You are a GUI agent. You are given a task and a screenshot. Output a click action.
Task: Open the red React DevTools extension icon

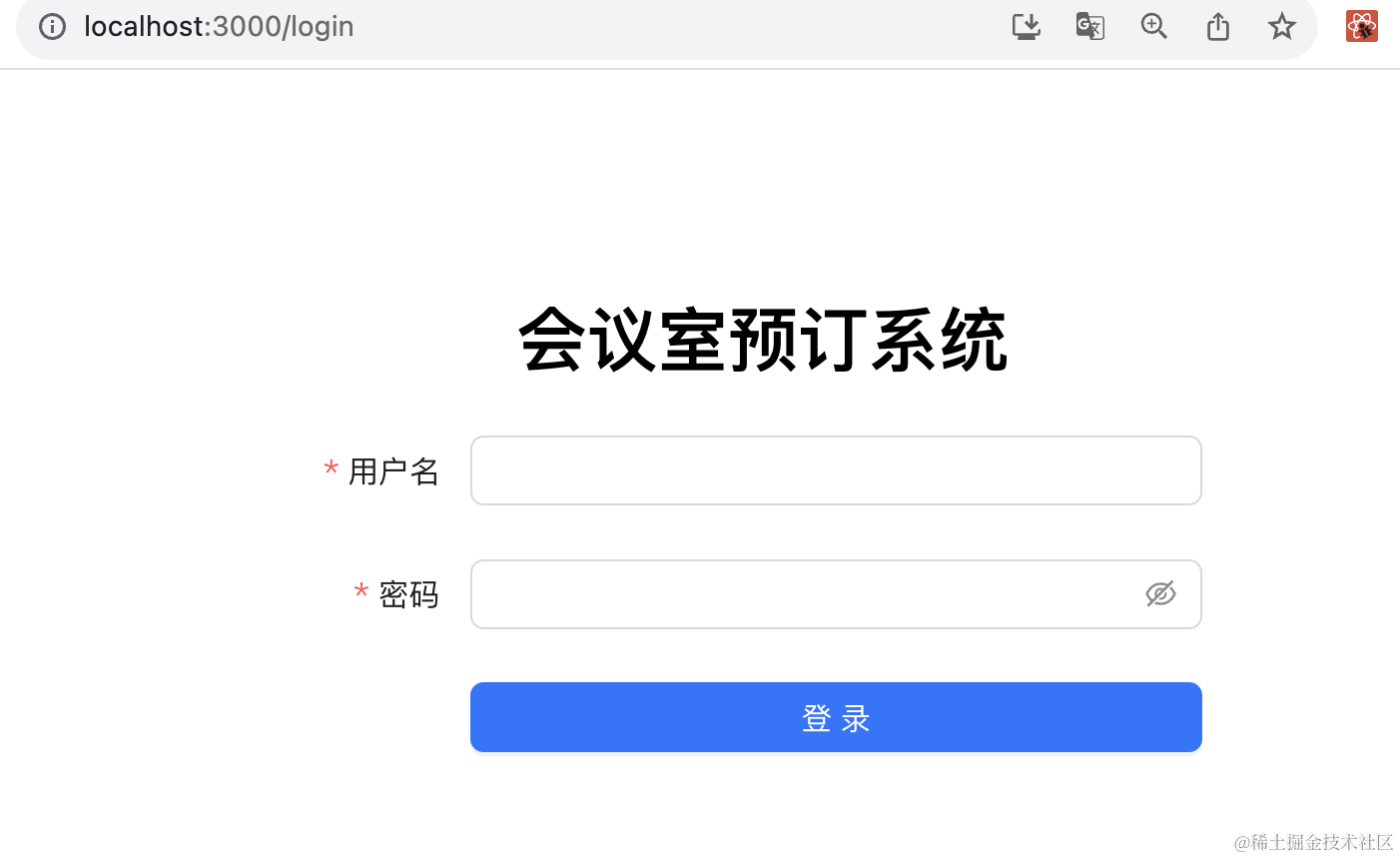point(1361,26)
